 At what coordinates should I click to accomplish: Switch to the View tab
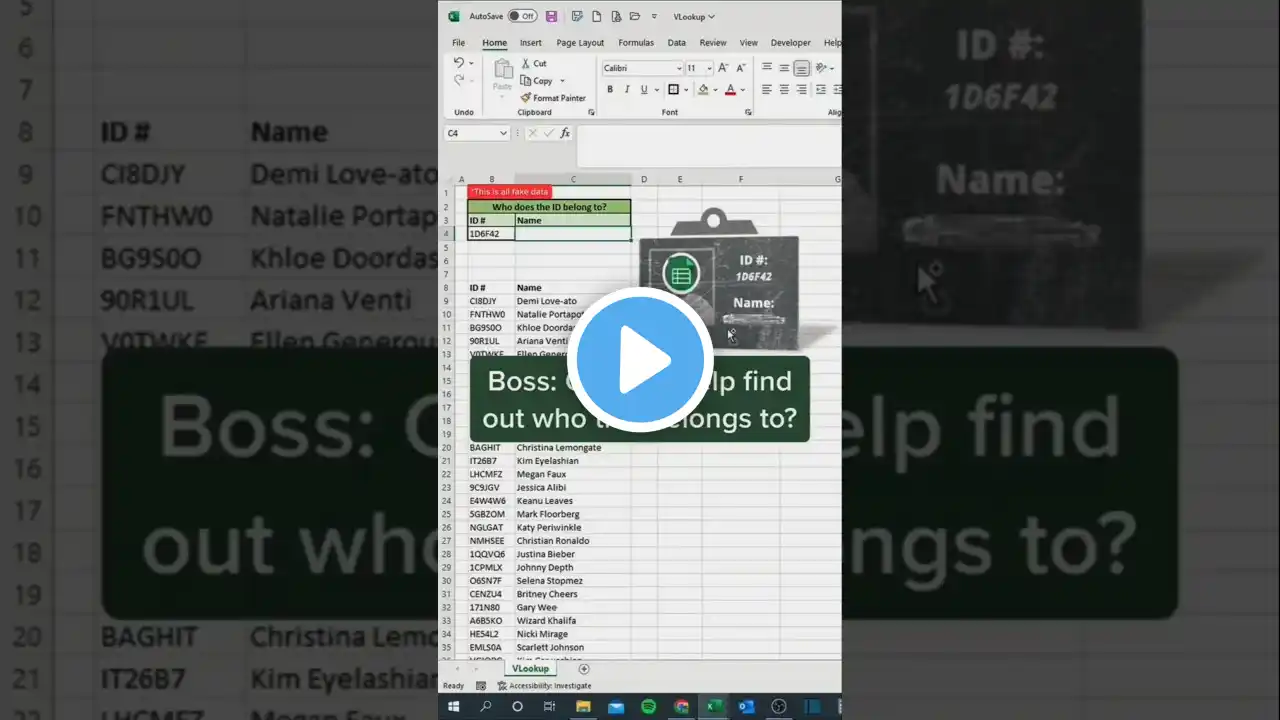pos(748,43)
